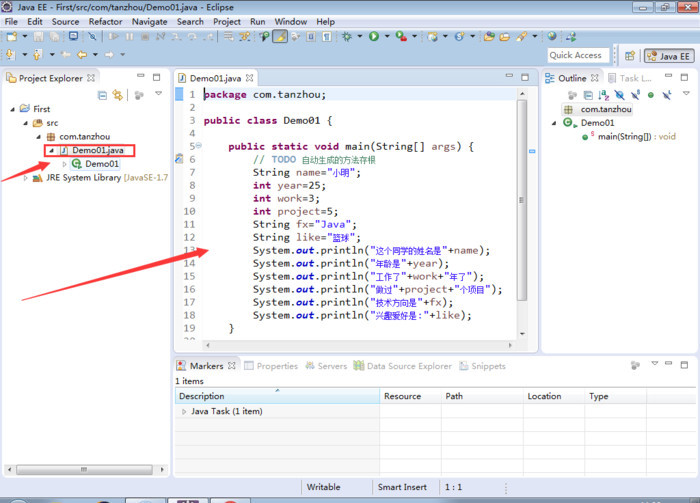The width and height of the screenshot is (700, 503).
Task: Open the Run button dropdown arrow
Action: [x=387, y=37]
